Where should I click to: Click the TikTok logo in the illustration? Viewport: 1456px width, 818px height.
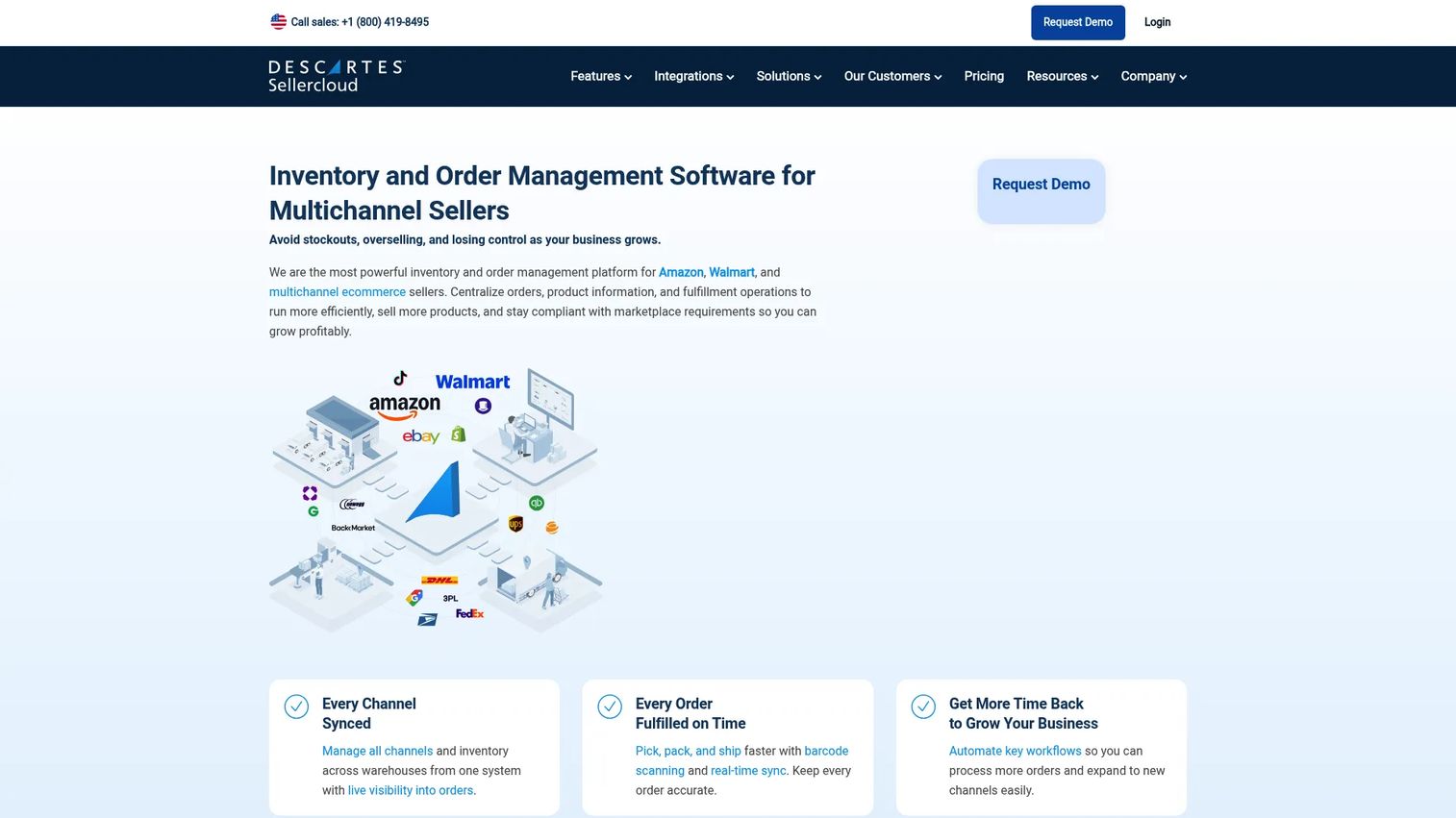pos(400,378)
